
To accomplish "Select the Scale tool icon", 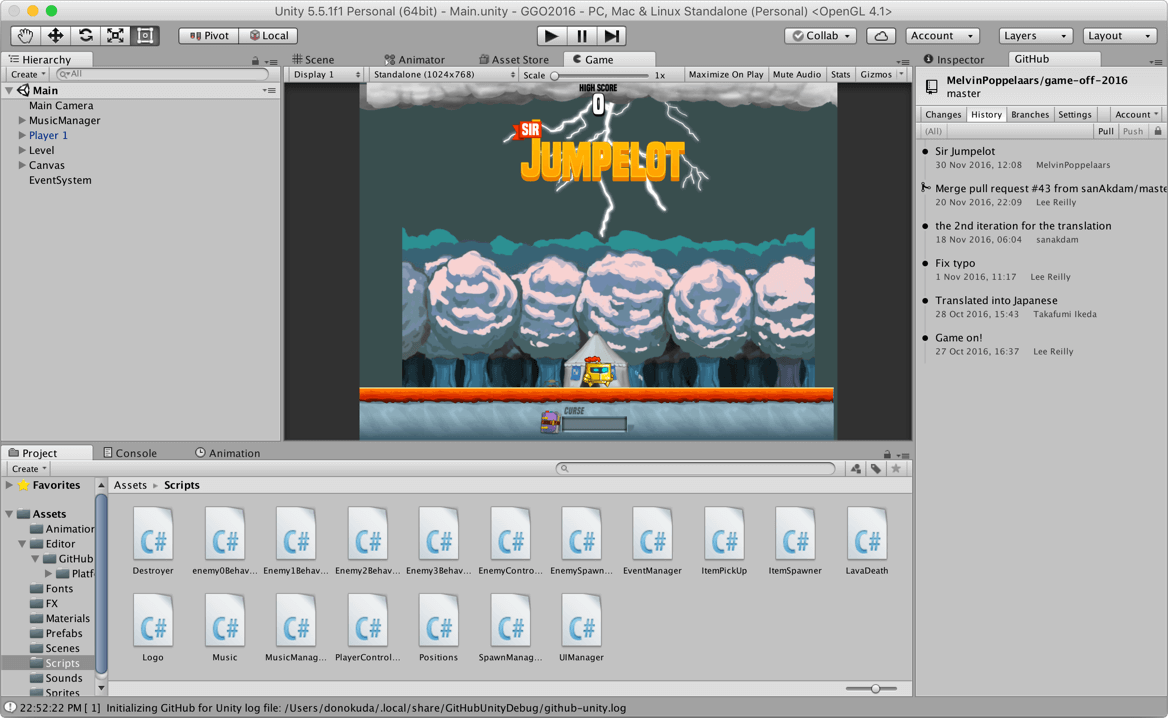I will click(115, 35).
